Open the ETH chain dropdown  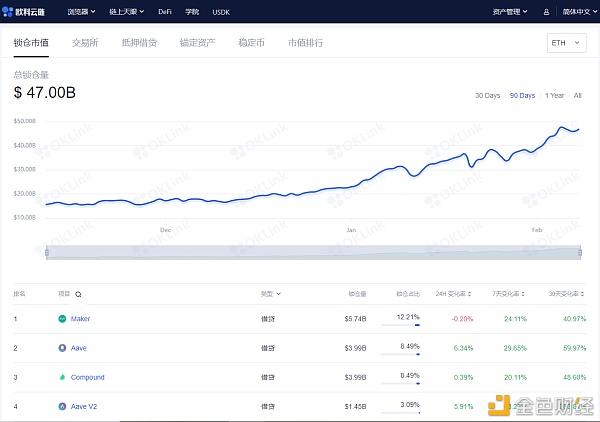coord(566,43)
